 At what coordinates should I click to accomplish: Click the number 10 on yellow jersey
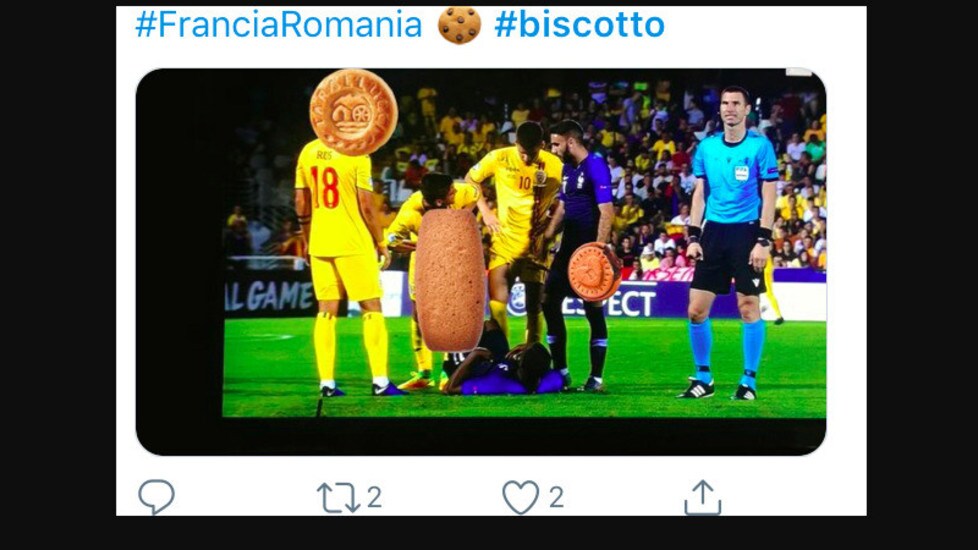pyautogui.click(x=525, y=183)
